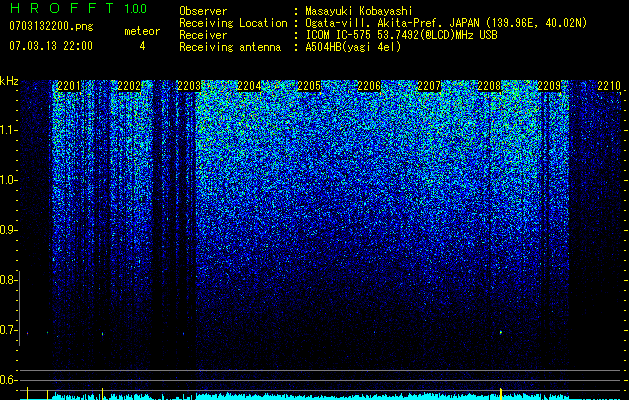Select the filename 0703132200.png
629x400 pixels.
pyautogui.click(x=51, y=27)
